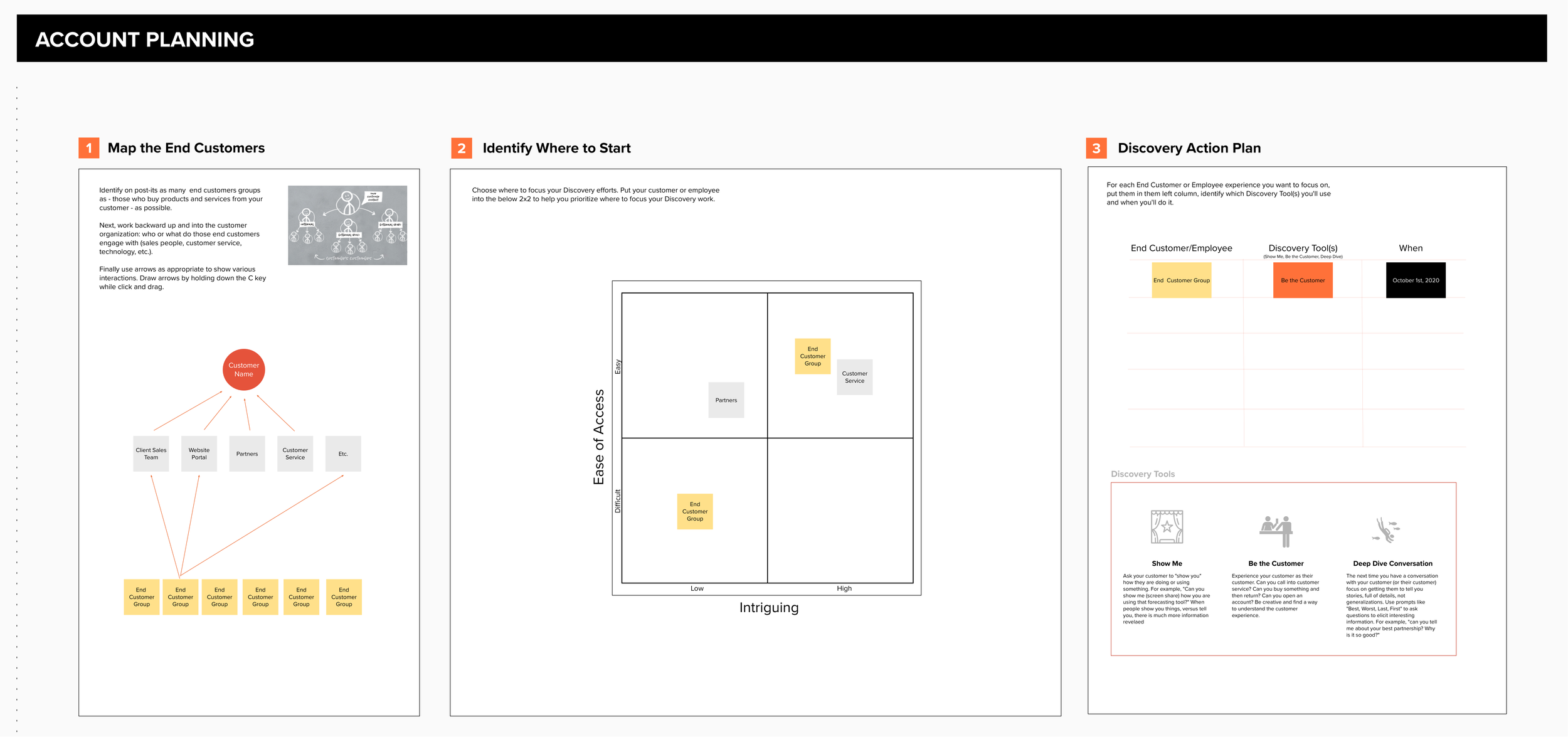This screenshot has height=737, width=1568.
Task: Click the orange Be the Customer sticky
Action: [1303, 280]
